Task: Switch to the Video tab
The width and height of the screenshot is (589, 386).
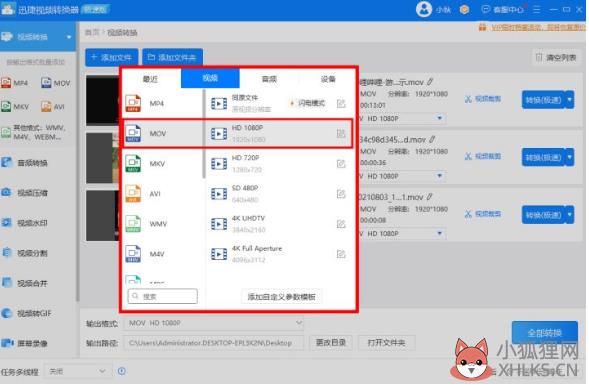Action: coord(210,78)
